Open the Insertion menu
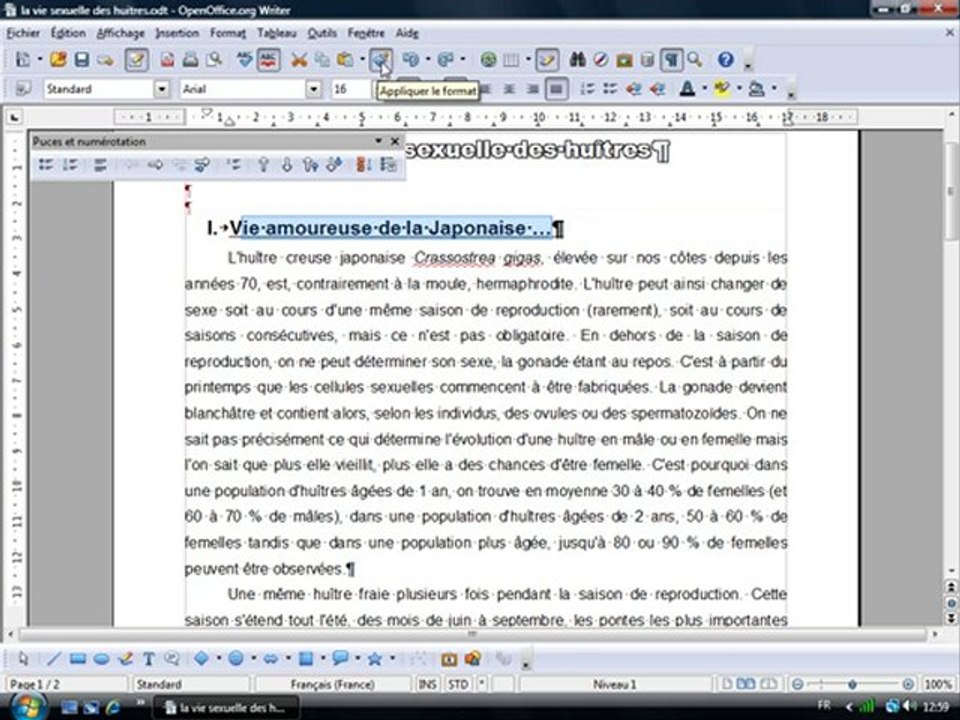Screen dimensions: 960x720 point(177,33)
